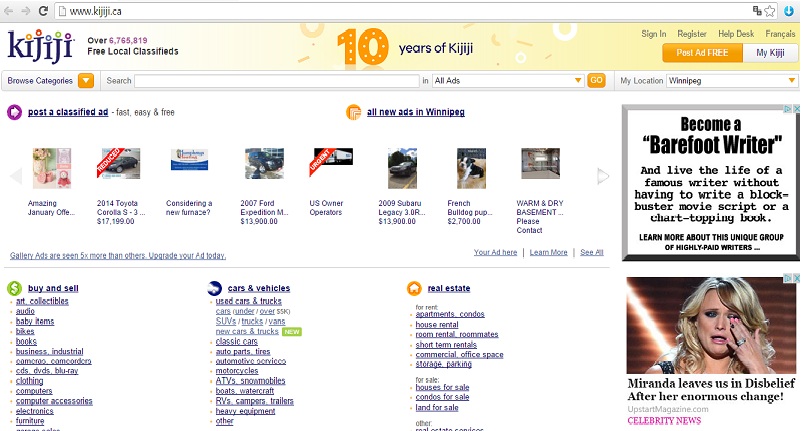Click the green buy and sell icon
The height and width of the screenshot is (431, 802).
click(15, 288)
